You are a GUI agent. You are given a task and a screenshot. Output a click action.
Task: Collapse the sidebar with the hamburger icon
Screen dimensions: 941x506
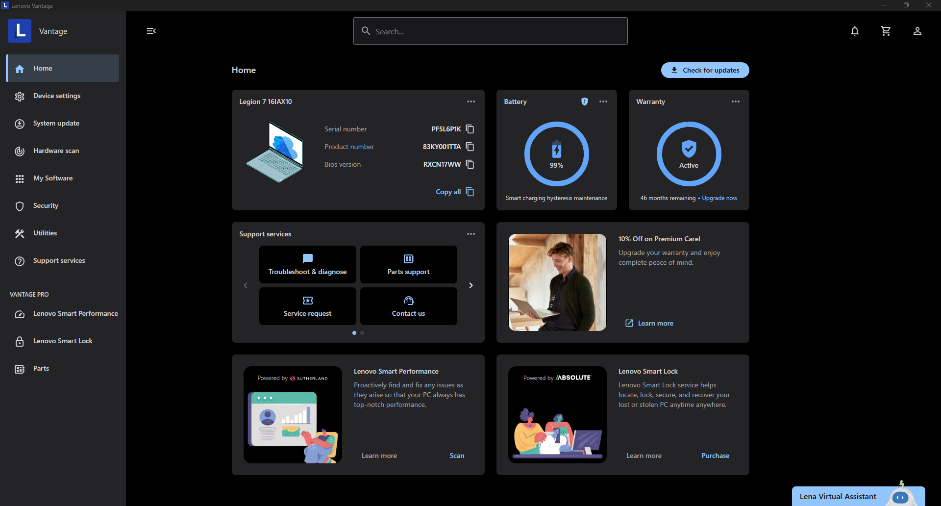(x=151, y=31)
